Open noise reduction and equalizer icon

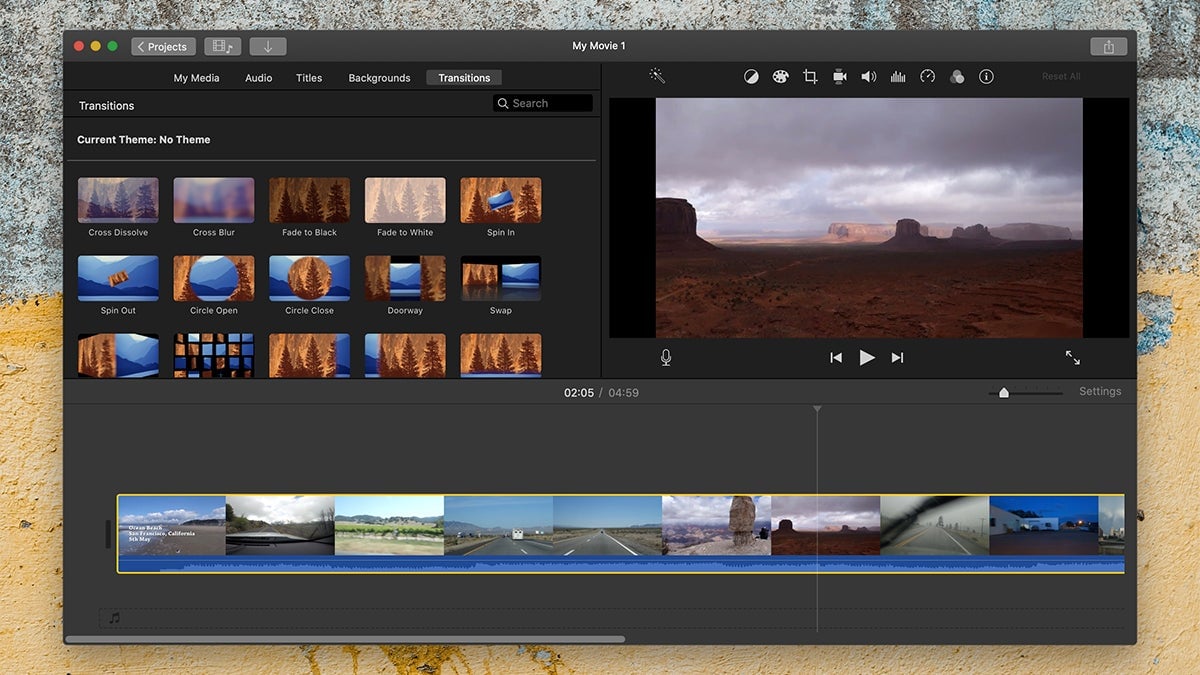point(898,77)
